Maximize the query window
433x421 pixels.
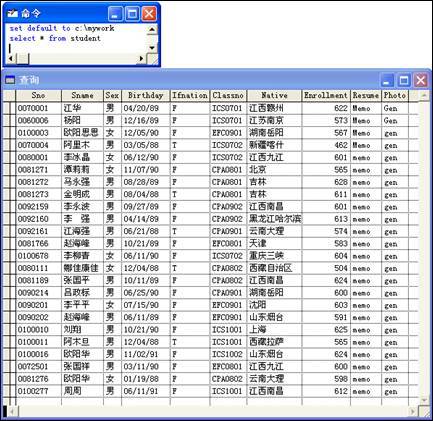[404, 80]
